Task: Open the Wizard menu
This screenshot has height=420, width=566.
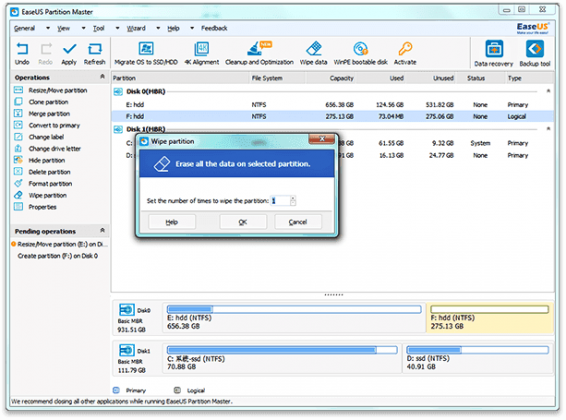Action: pos(136,28)
